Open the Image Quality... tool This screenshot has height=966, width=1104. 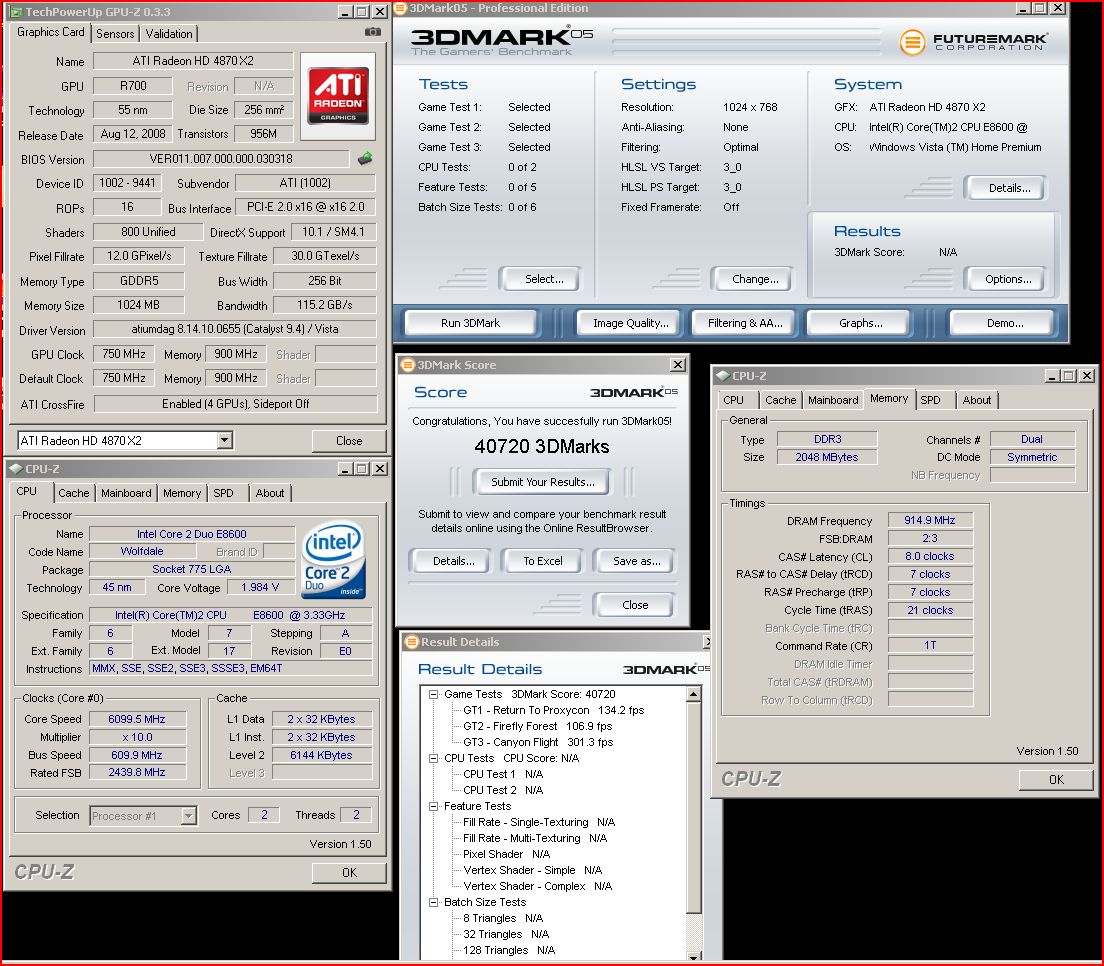click(631, 323)
